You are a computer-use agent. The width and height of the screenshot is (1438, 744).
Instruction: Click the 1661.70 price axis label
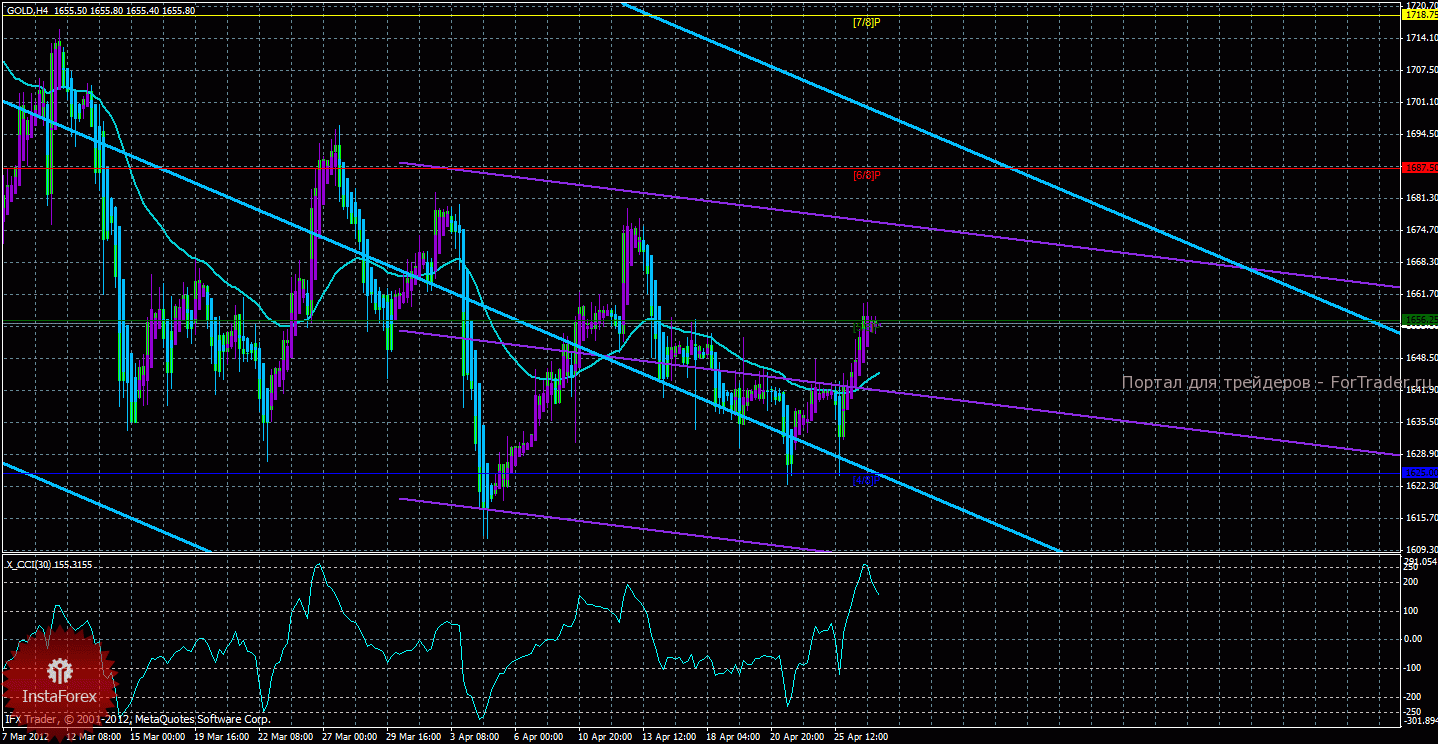tap(1420, 294)
